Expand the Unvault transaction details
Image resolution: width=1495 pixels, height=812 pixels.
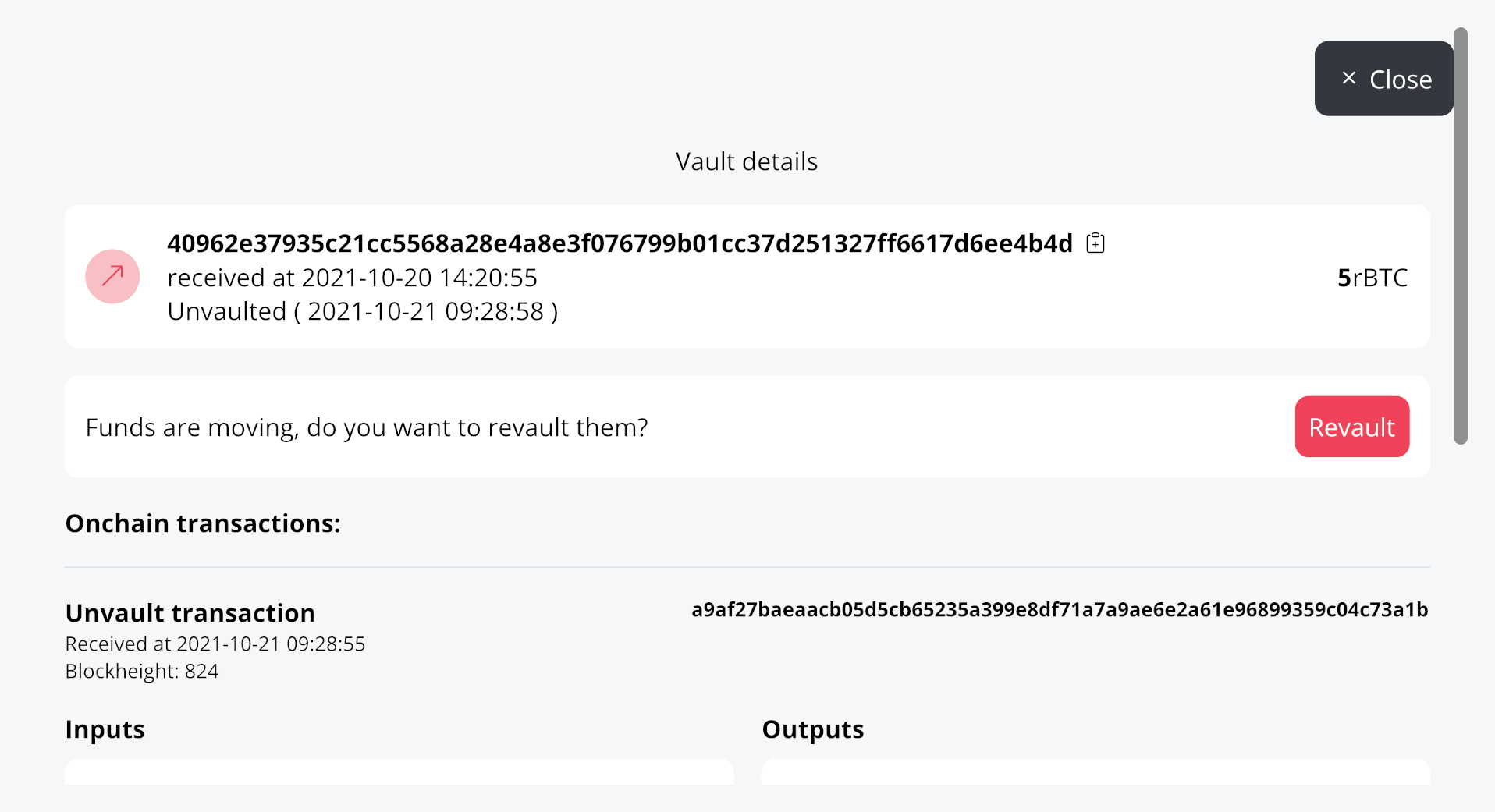coord(190,613)
